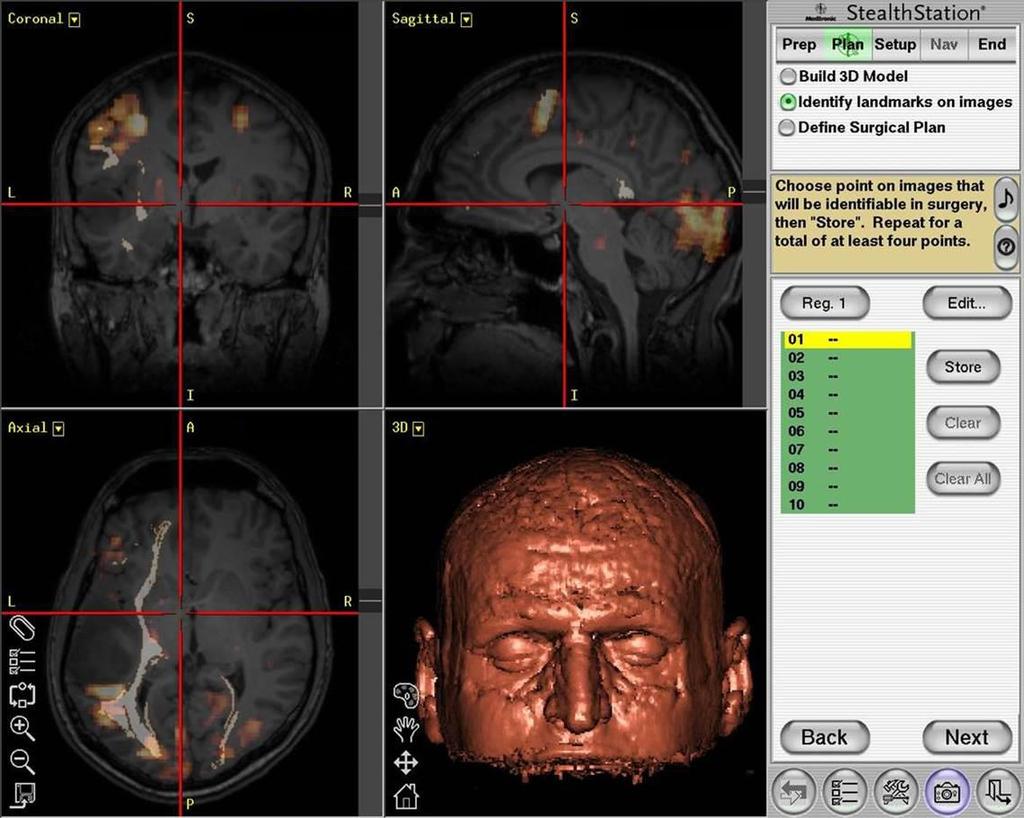
Task: Open the 3D view dropdown
Action: 419,429
